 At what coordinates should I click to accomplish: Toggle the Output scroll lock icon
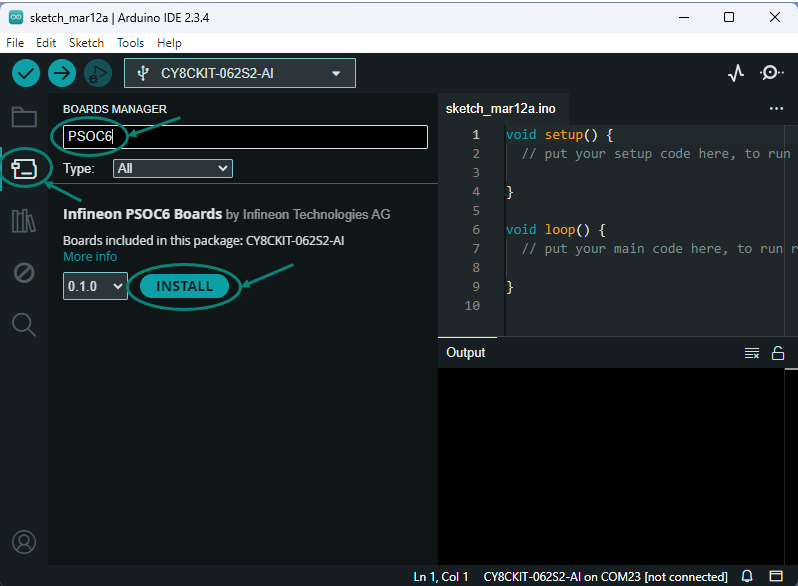(x=778, y=353)
